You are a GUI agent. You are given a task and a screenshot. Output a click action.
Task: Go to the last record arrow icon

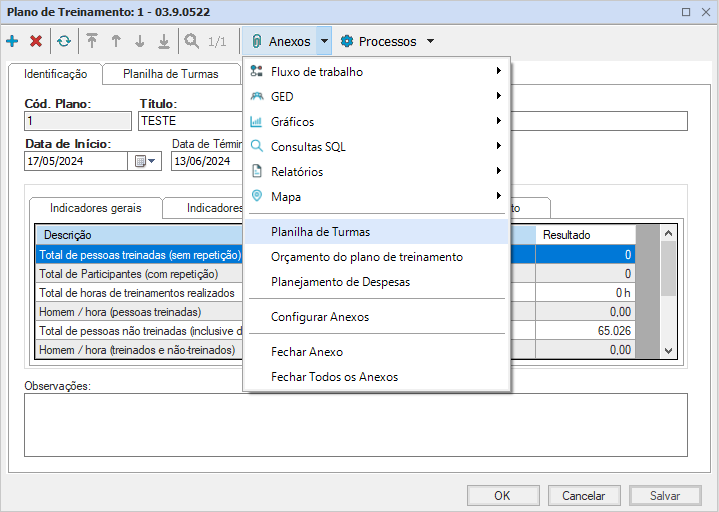164,41
